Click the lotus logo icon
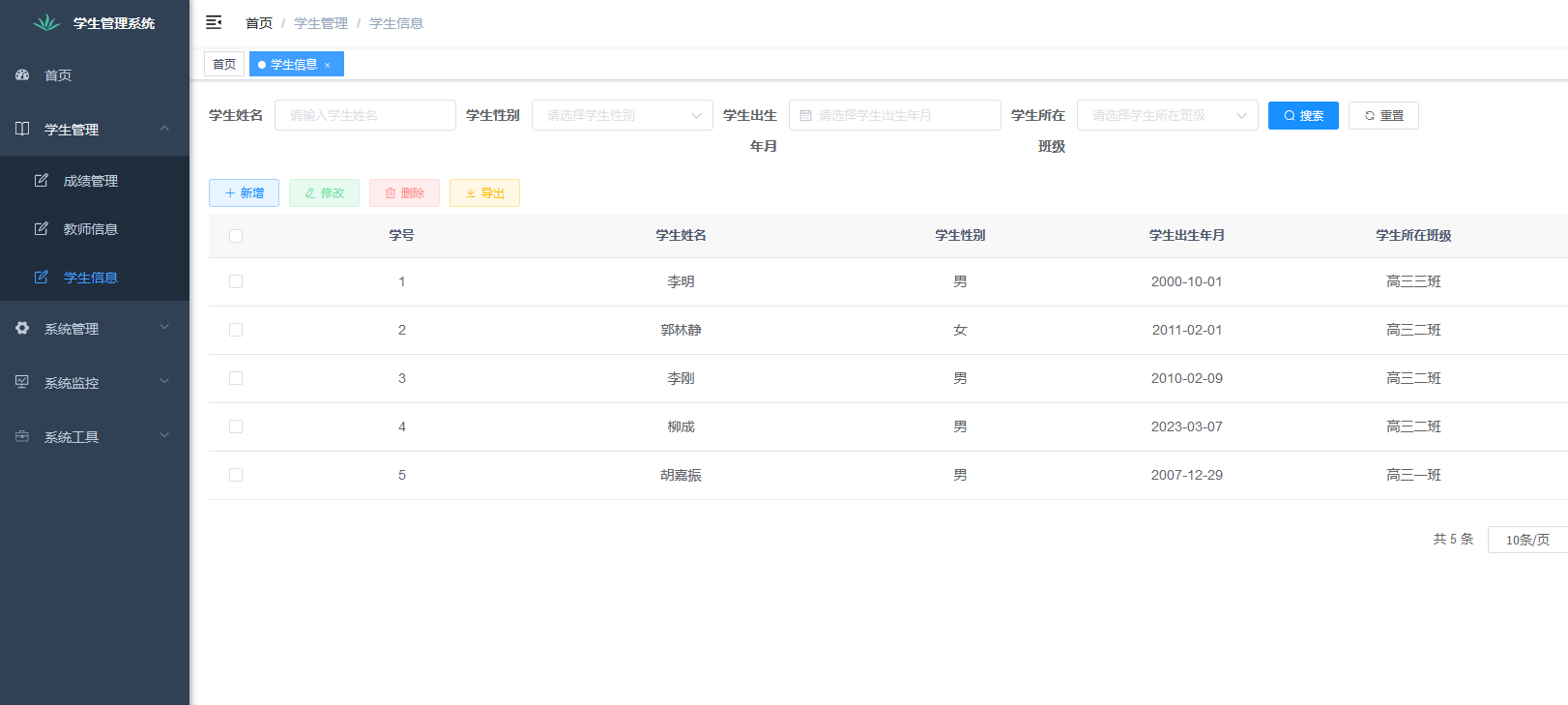This screenshot has width=1568, height=705. [x=46, y=22]
